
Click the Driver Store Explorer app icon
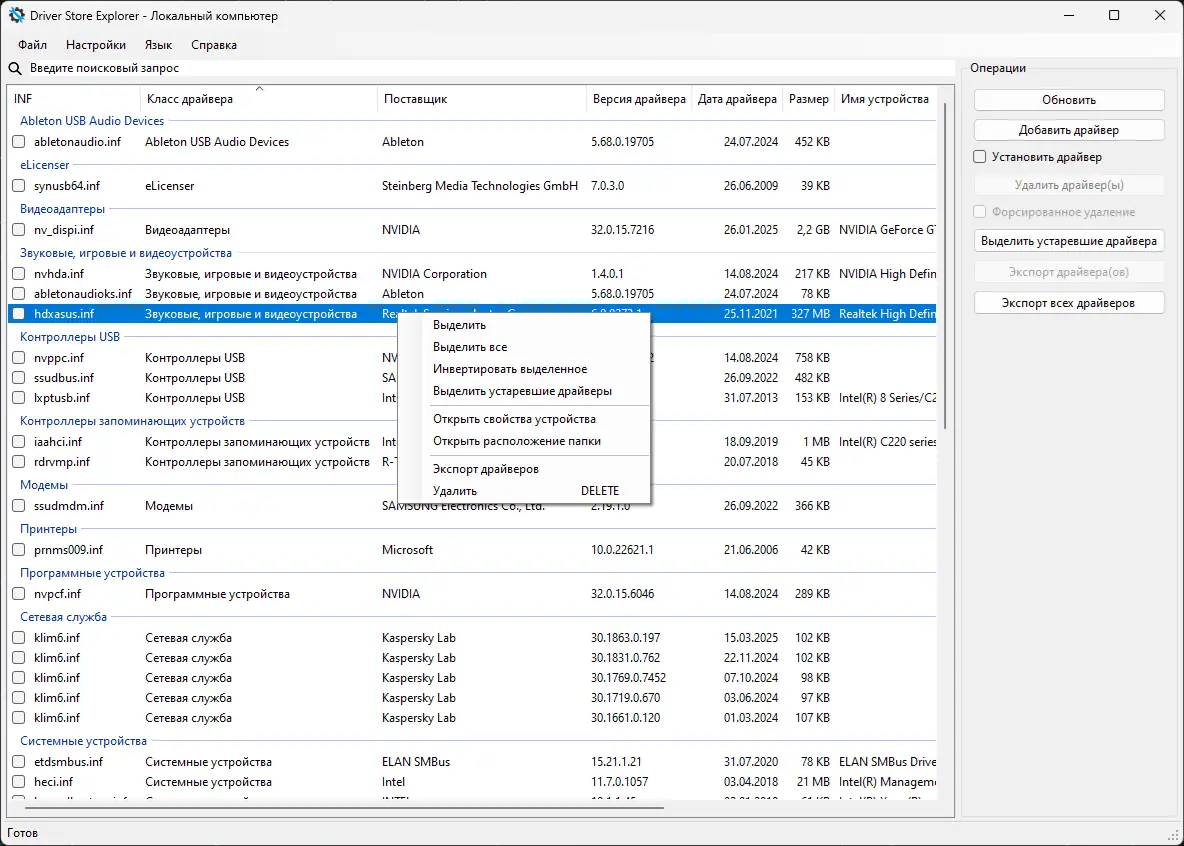click(16, 16)
